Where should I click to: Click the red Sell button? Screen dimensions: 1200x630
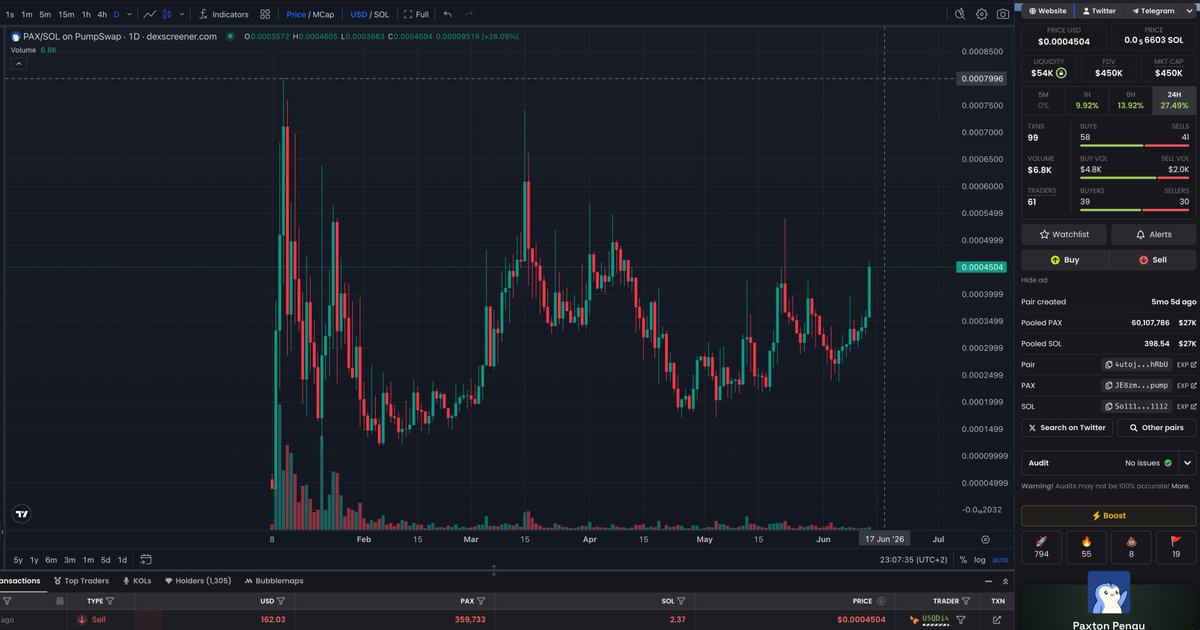tap(1153, 259)
